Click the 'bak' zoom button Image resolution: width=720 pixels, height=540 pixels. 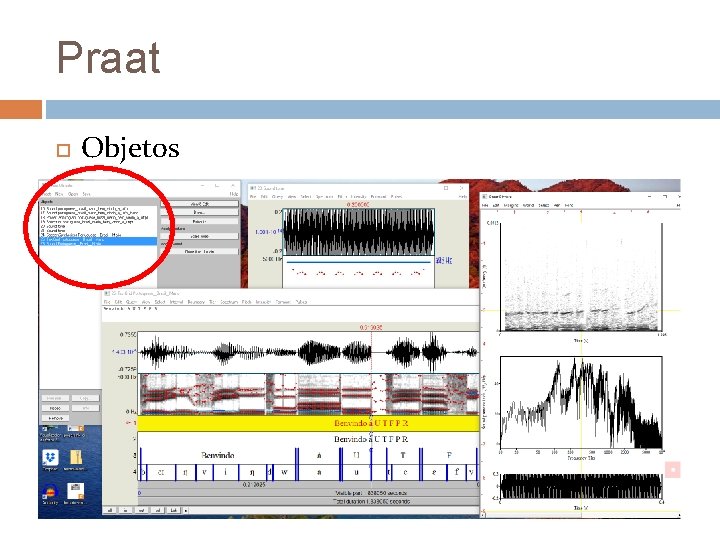173,510
